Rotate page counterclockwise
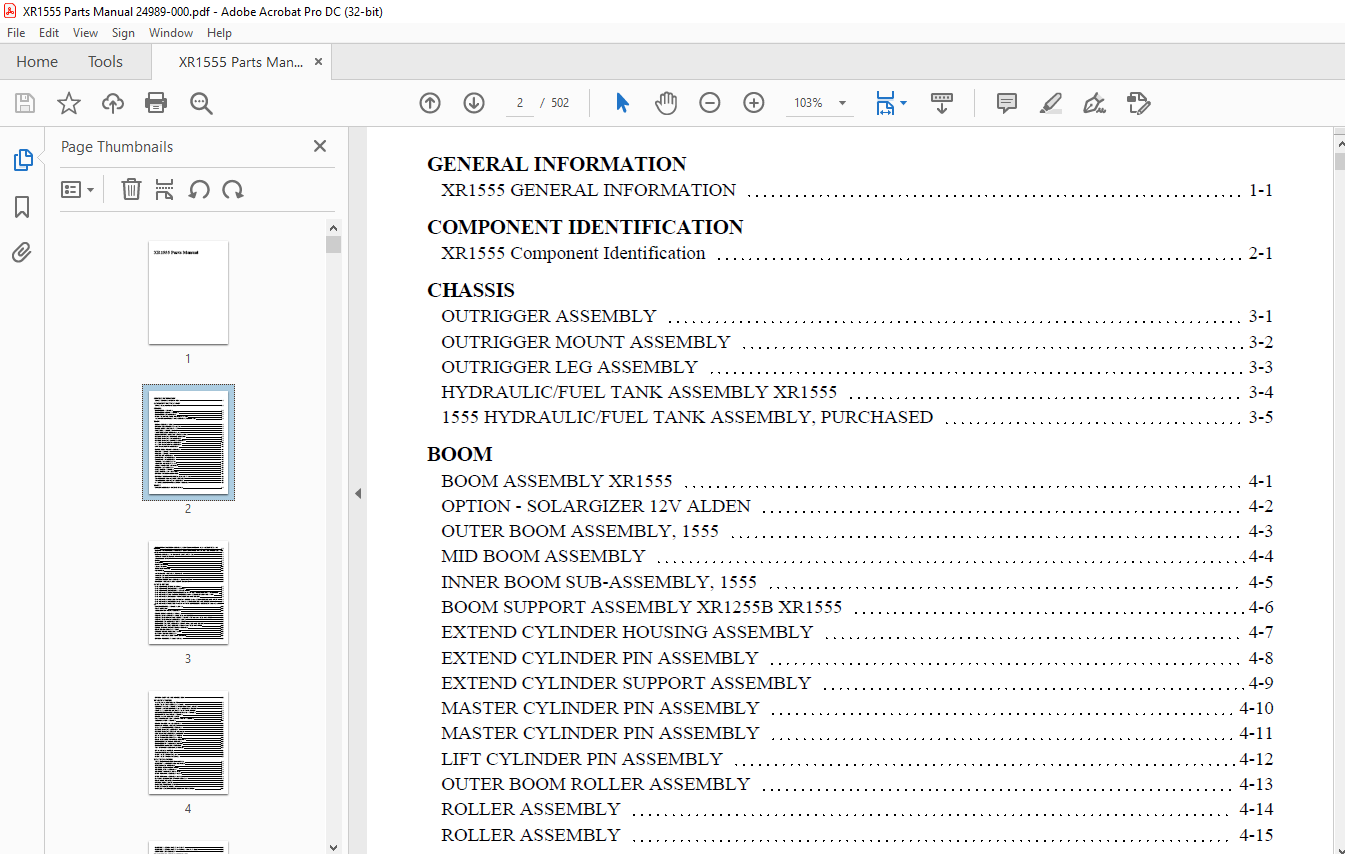Screen dimensions: 1345x854 [x=199, y=189]
